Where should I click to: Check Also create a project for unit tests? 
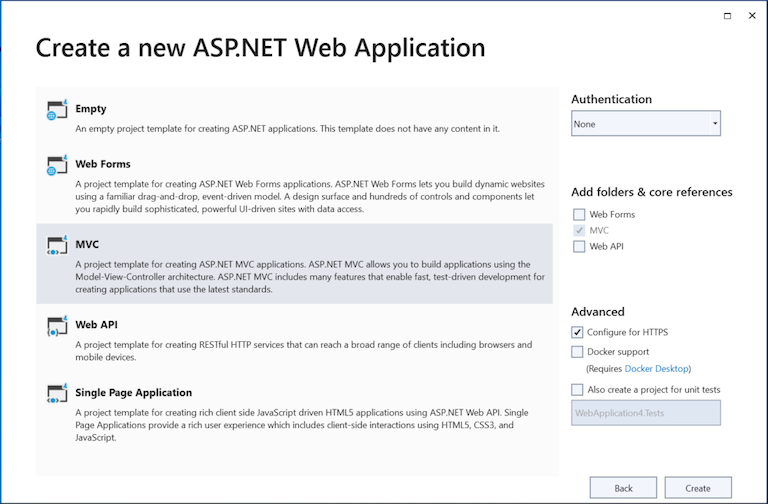(x=578, y=390)
